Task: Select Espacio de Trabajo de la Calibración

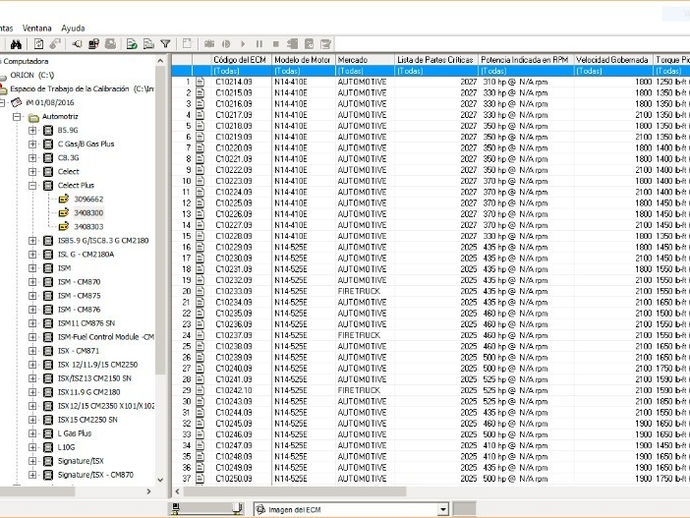Action: point(82,89)
